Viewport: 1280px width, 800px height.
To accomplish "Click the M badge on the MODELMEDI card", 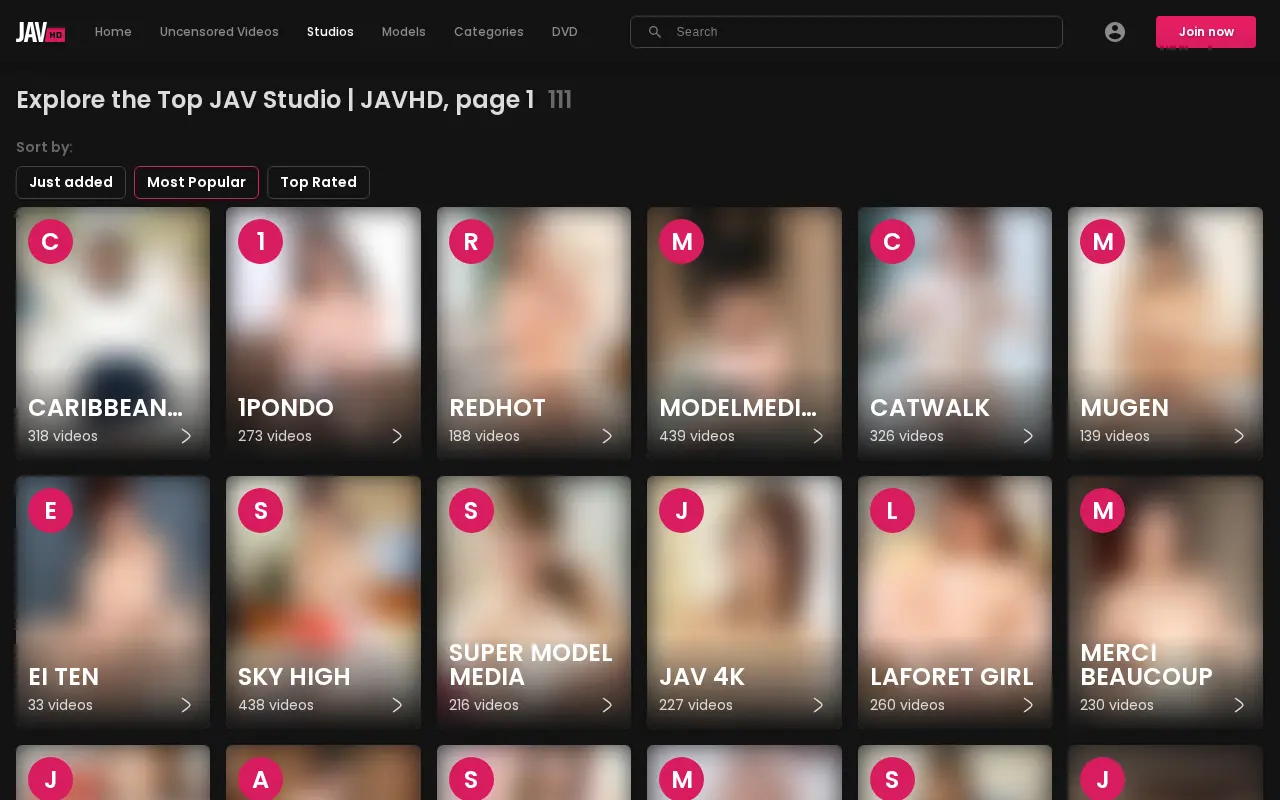I will [x=681, y=241].
